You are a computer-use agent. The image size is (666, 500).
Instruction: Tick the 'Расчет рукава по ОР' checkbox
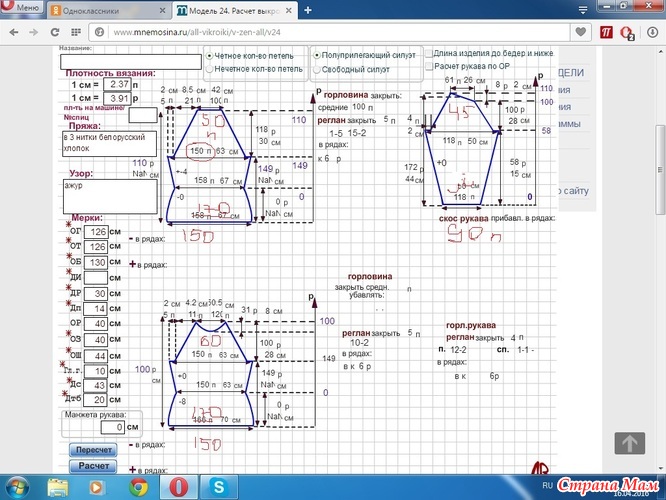click(429, 67)
